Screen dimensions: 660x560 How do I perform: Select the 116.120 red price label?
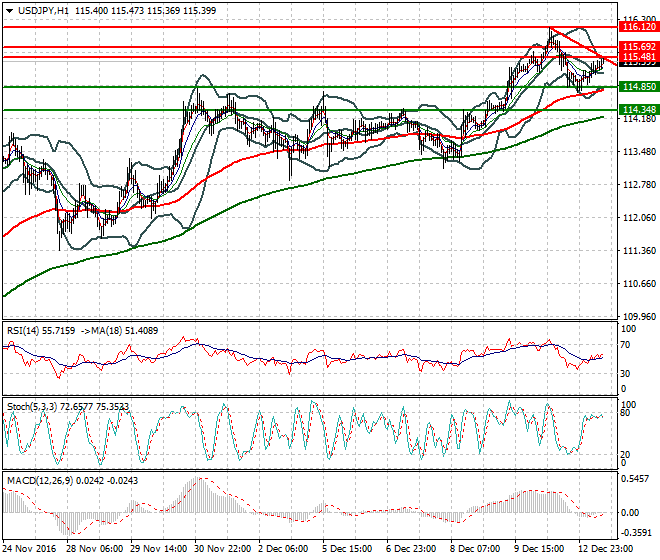[x=639, y=27]
